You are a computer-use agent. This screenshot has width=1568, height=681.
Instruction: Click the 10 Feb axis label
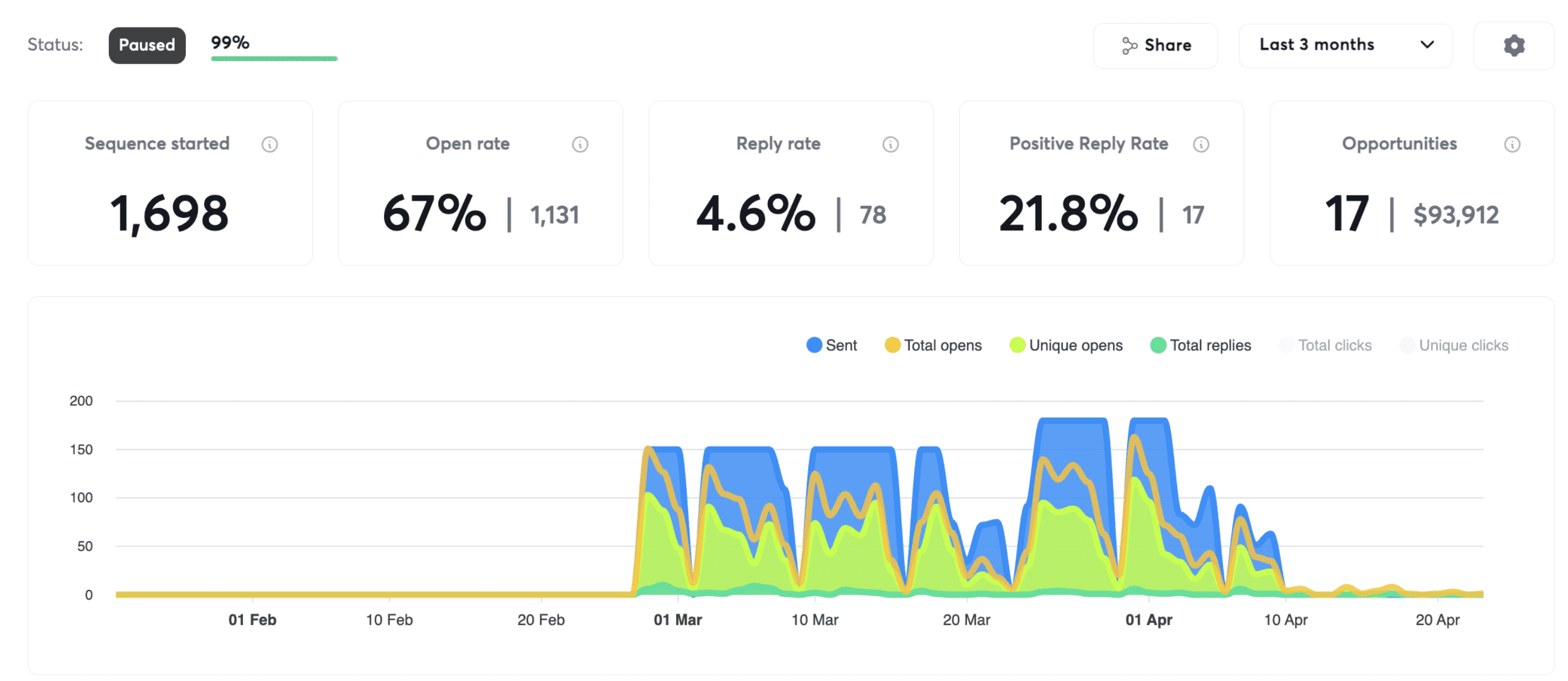coord(389,620)
